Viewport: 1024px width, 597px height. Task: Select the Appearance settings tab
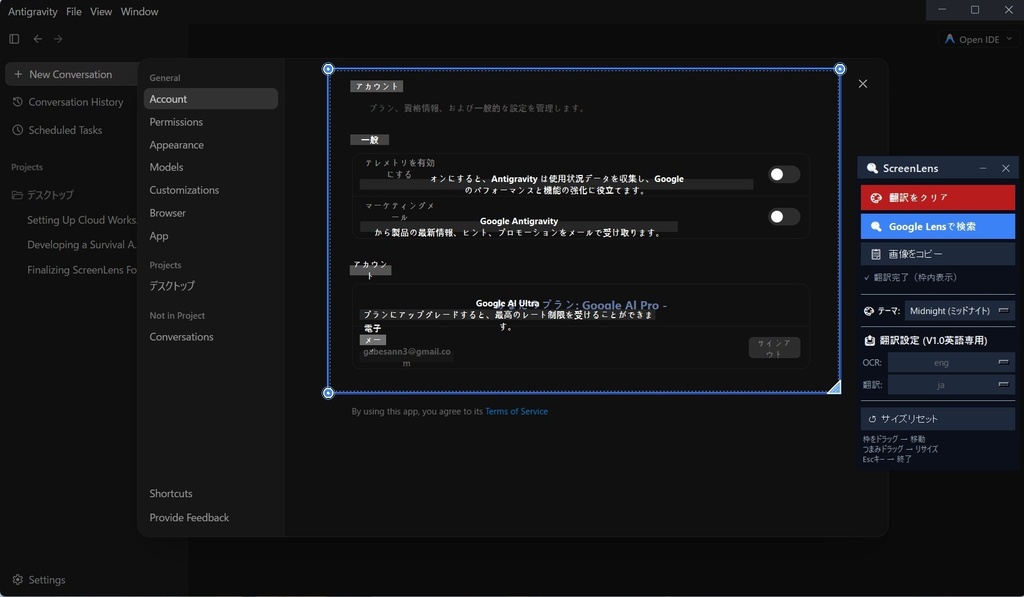(211, 145)
